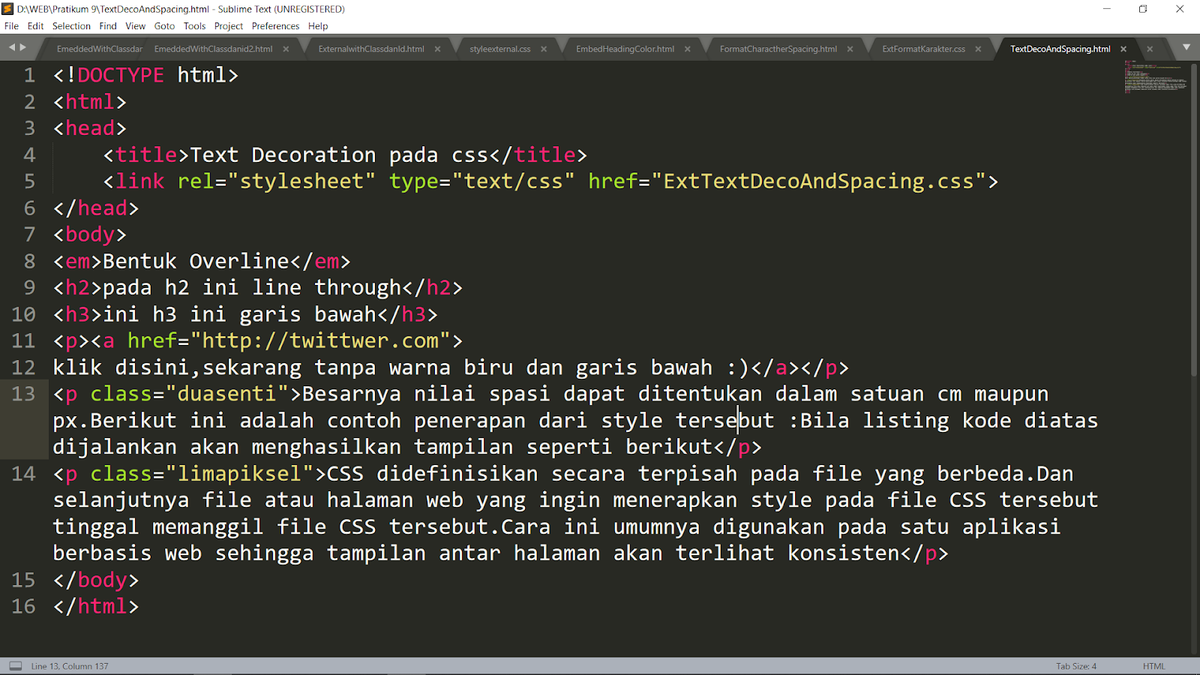
Task: Click line number 8 in the gutter
Action: (29, 261)
